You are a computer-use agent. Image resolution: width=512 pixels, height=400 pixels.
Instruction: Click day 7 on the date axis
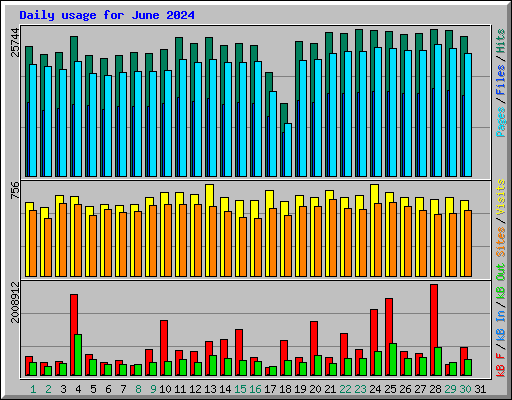pyautogui.click(x=123, y=389)
